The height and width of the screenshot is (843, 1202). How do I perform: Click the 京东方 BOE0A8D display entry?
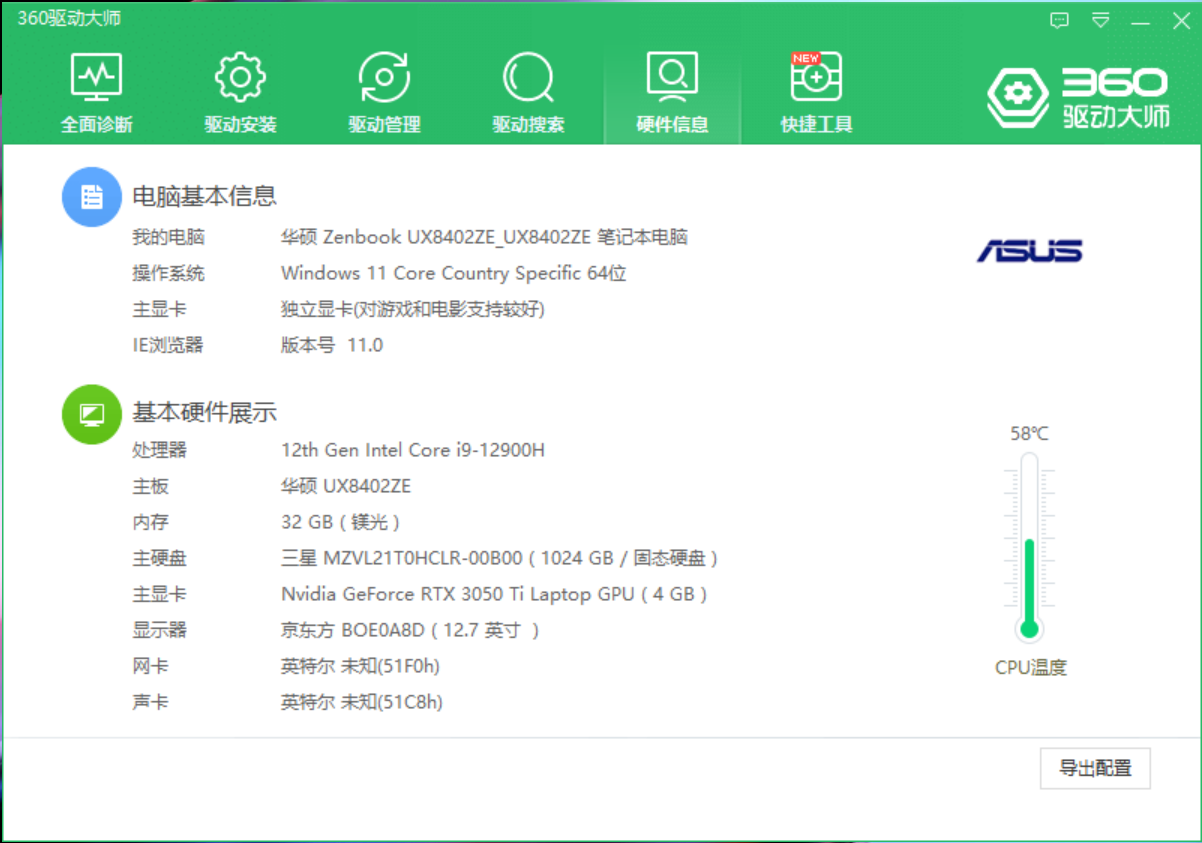[x=411, y=630]
